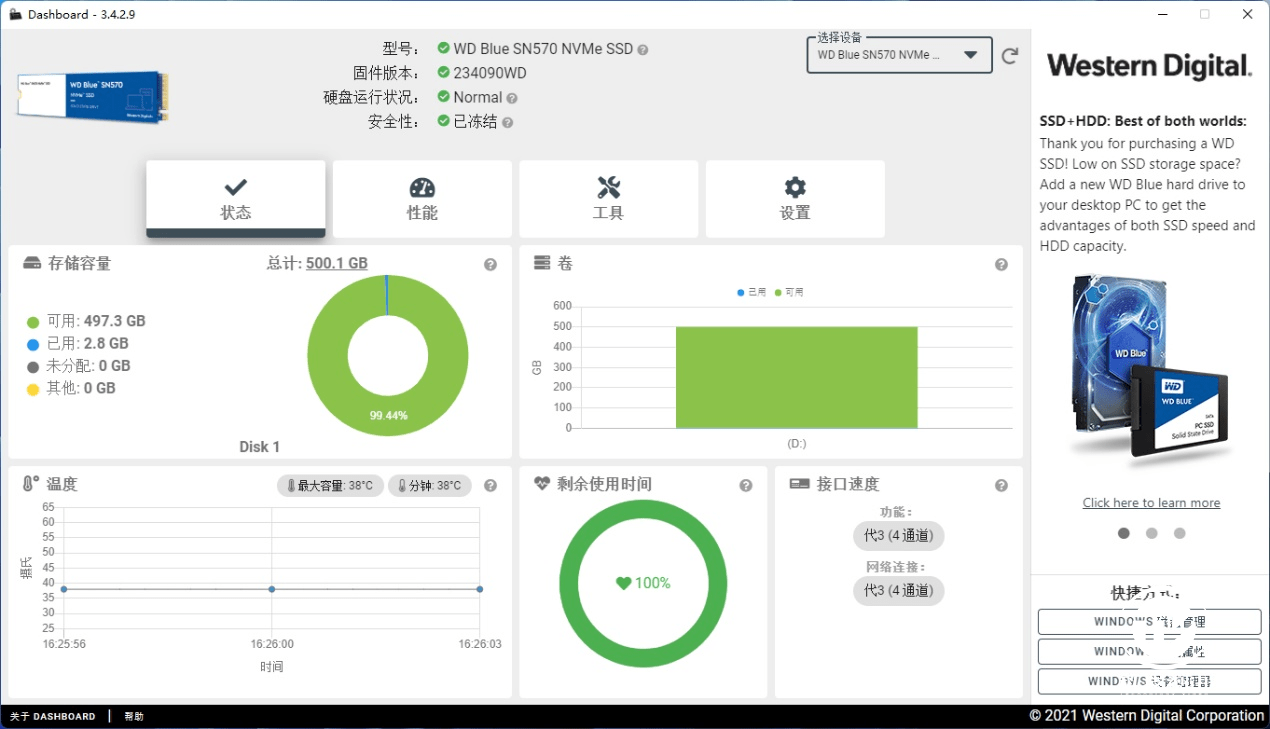Switch to the 性能 tab
The height and width of the screenshot is (729, 1270).
(x=422, y=198)
